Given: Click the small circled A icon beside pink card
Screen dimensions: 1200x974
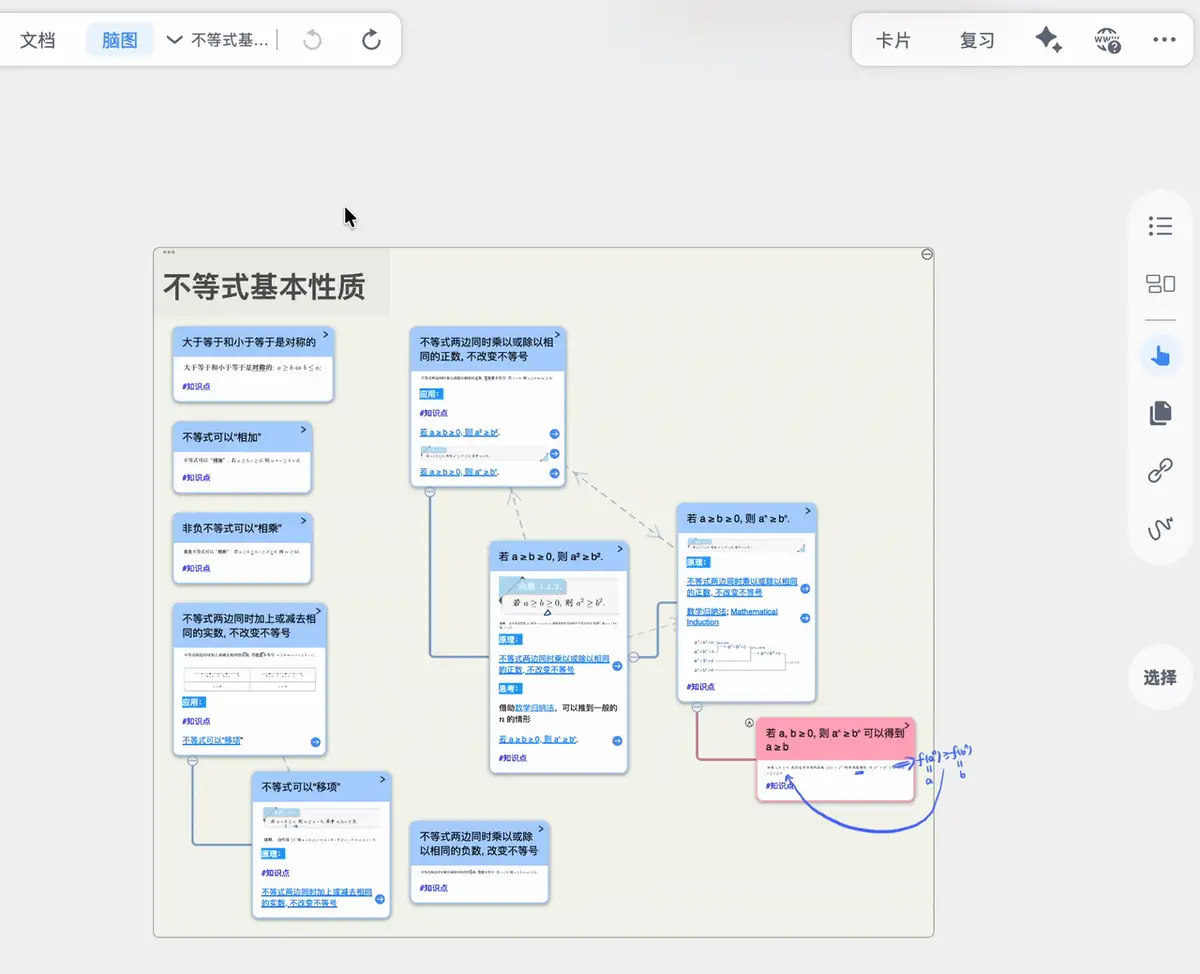Looking at the screenshot, I should (749, 722).
